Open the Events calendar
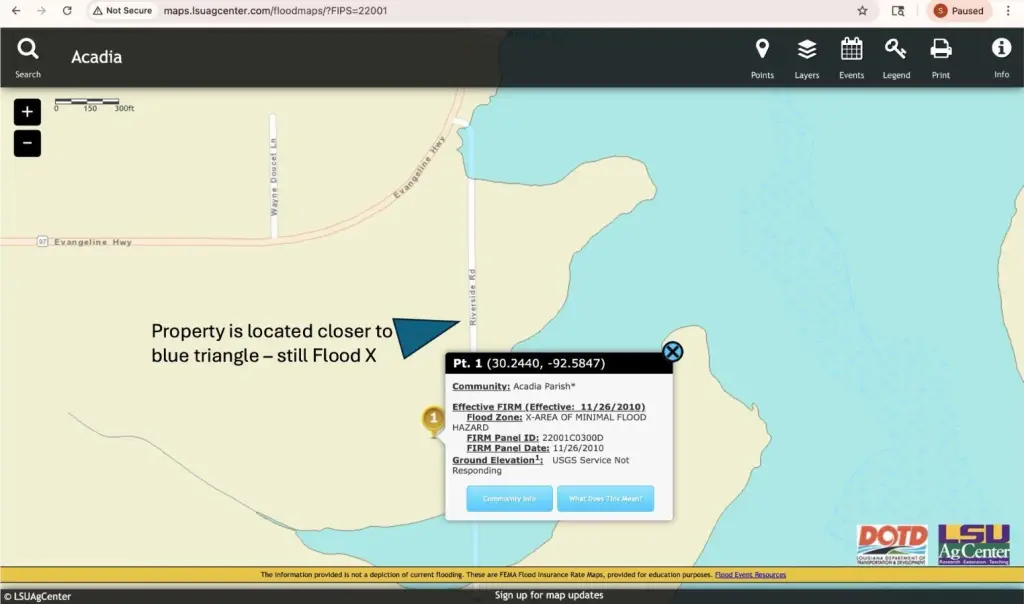 (851, 57)
